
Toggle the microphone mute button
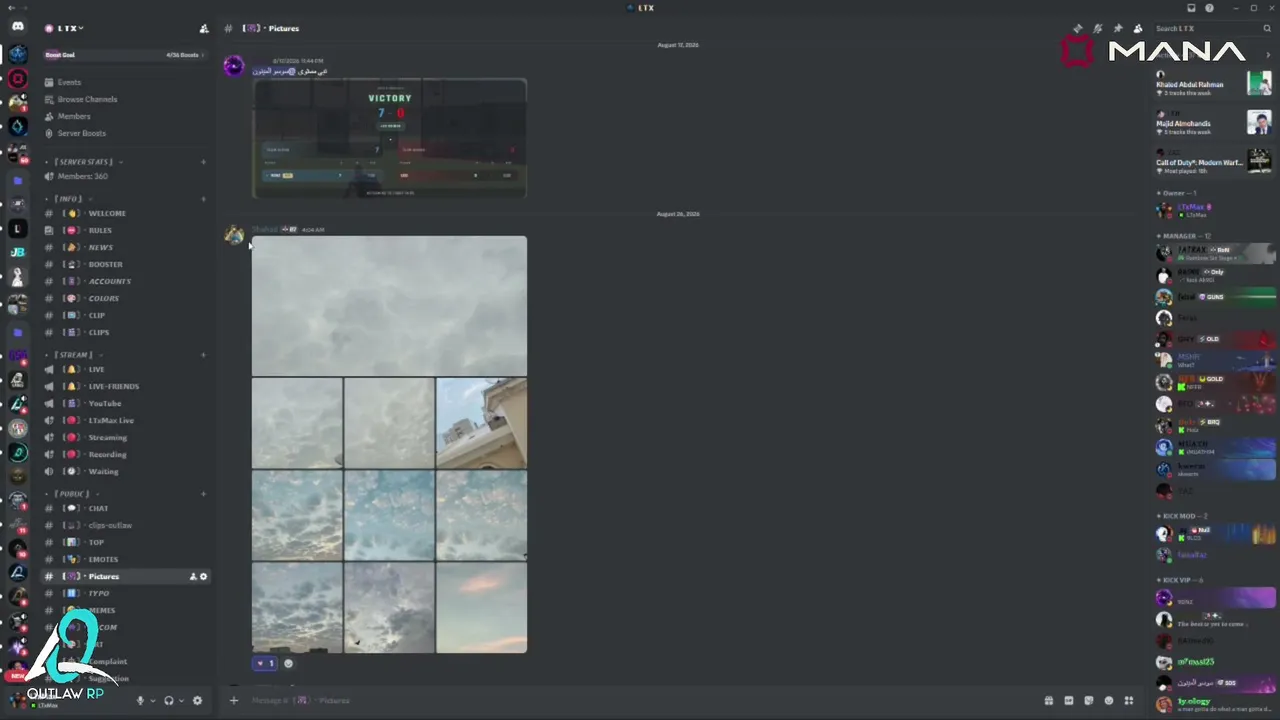(140, 701)
